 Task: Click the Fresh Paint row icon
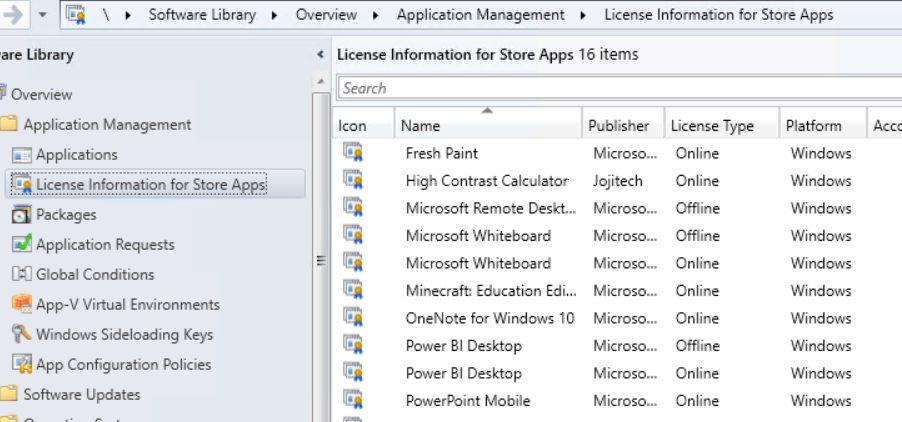[352, 153]
